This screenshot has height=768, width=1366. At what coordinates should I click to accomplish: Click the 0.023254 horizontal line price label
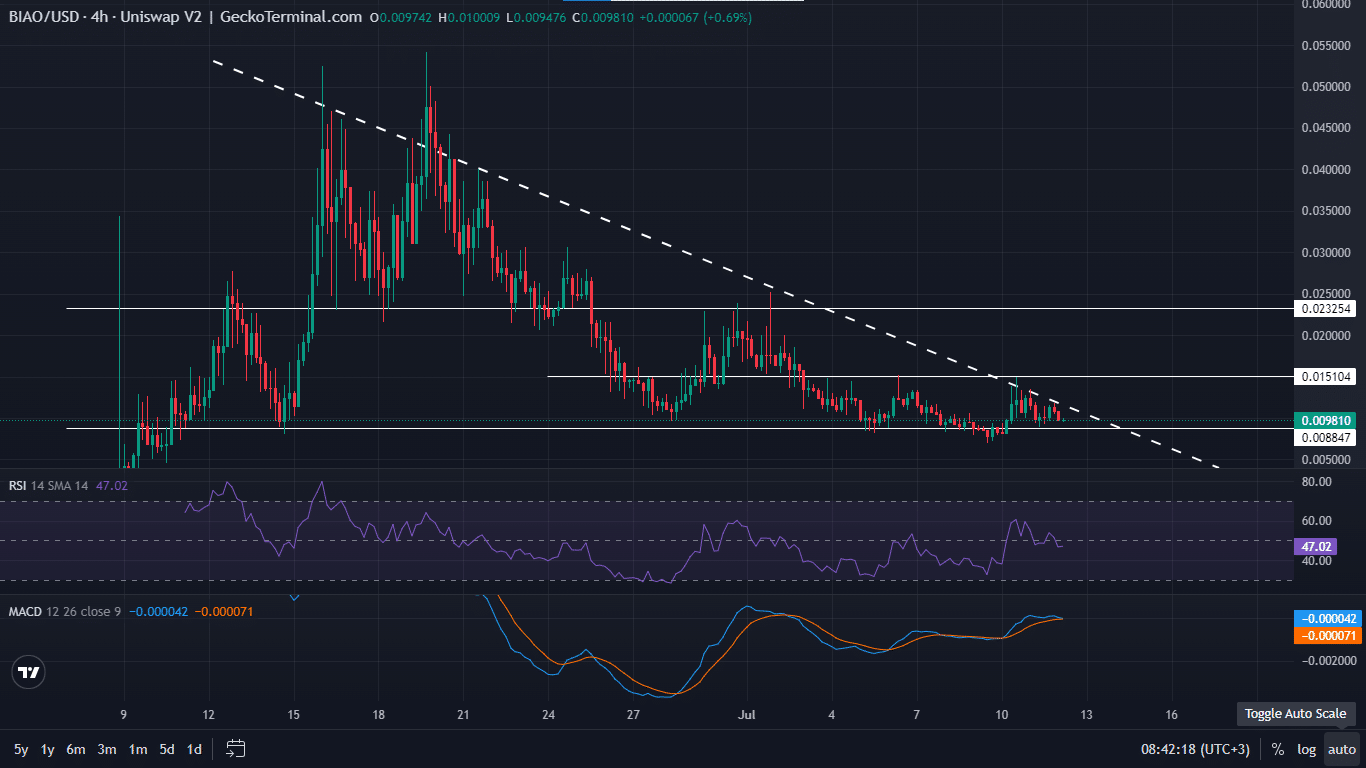coord(1326,309)
